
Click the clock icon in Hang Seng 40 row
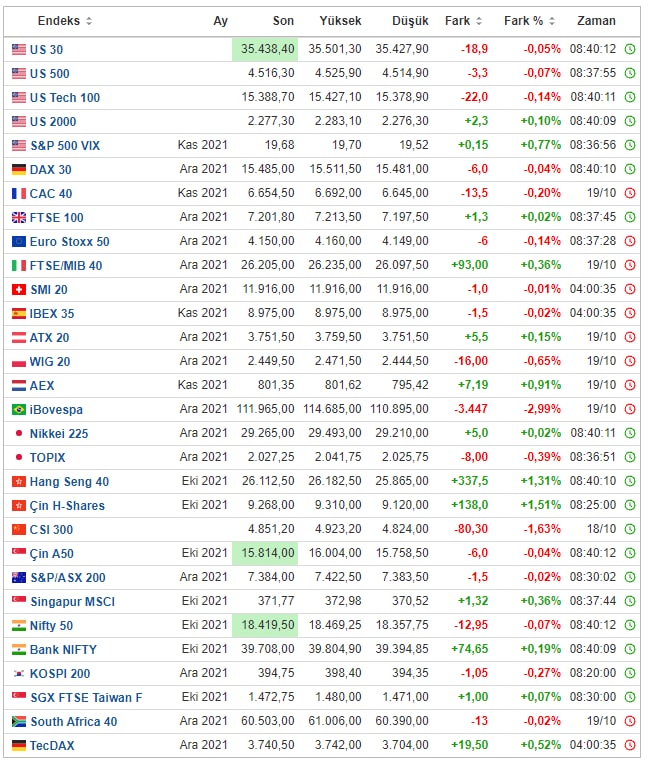coord(630,481)
